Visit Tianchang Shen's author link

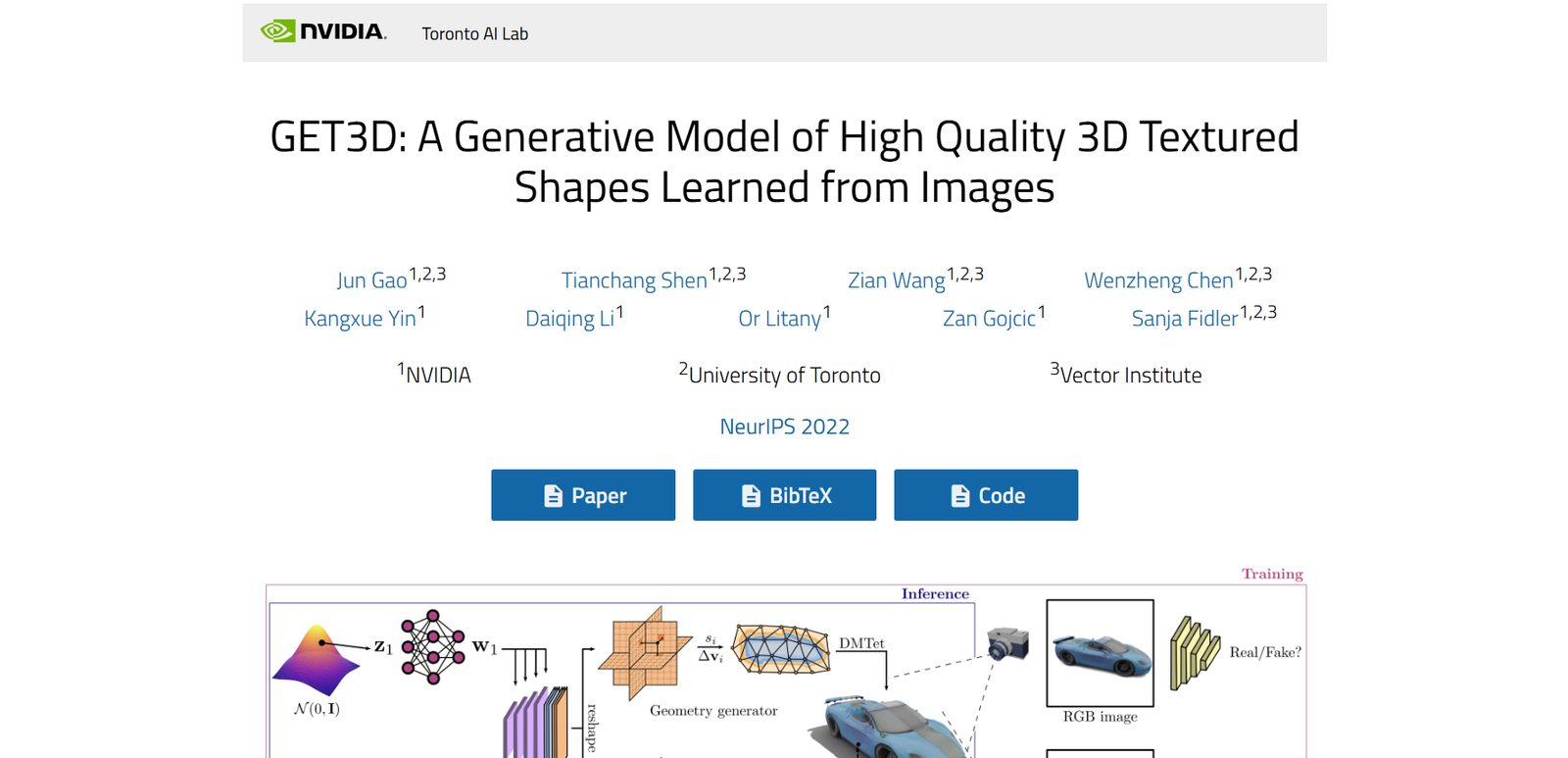point(634,280)
